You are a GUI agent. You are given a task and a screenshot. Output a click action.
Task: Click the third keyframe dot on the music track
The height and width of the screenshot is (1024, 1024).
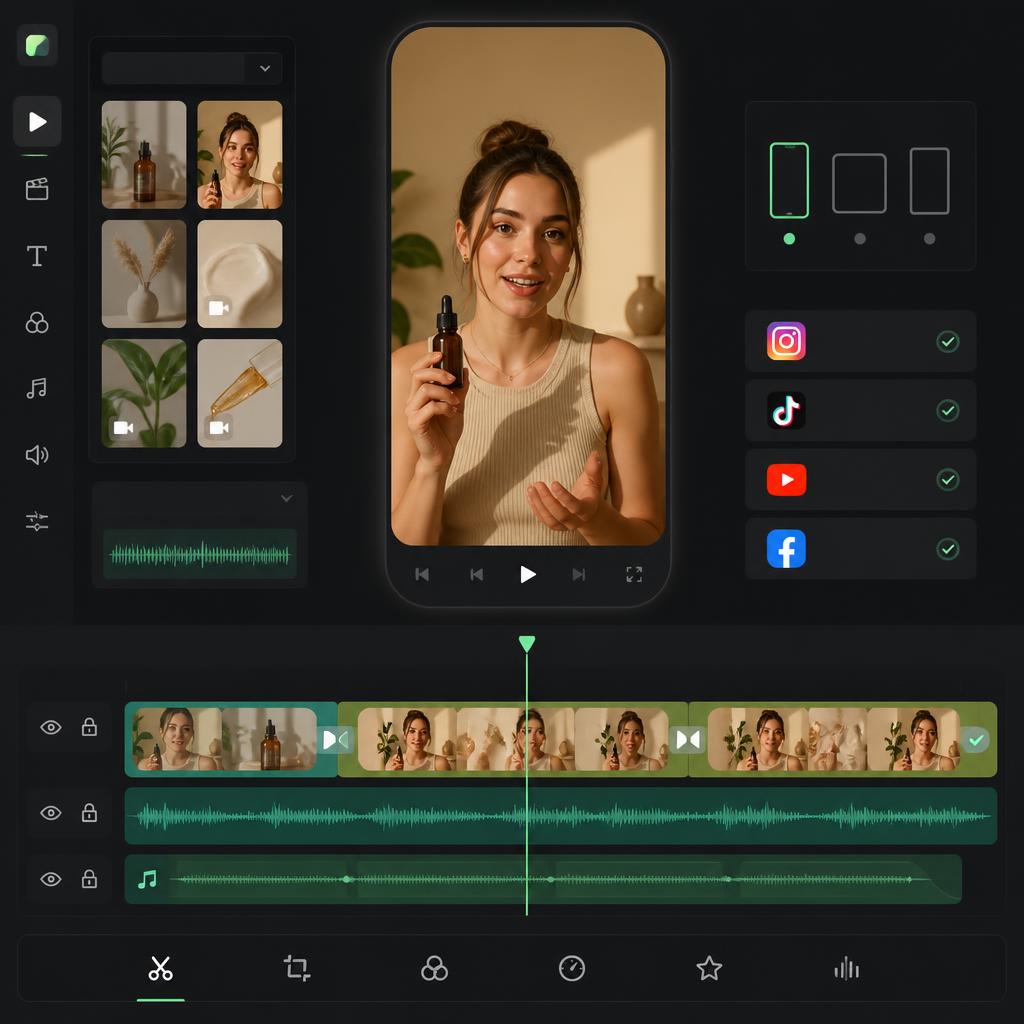pos(727,879)
